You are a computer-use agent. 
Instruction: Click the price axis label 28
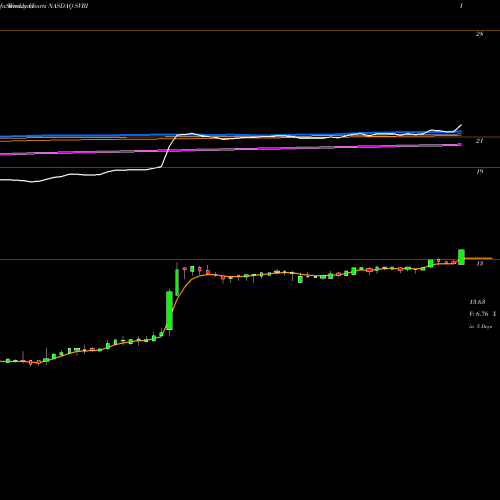(479, 34)
